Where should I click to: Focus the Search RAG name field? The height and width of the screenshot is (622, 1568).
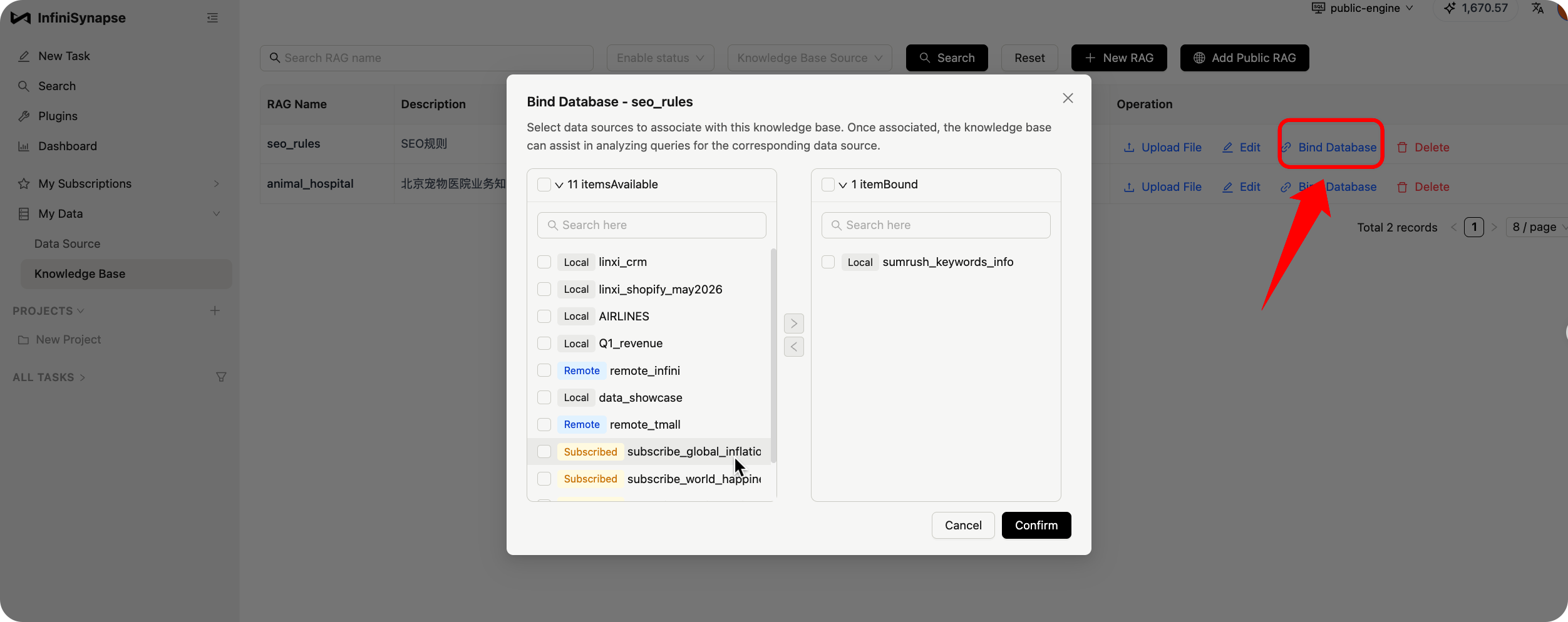426,58
